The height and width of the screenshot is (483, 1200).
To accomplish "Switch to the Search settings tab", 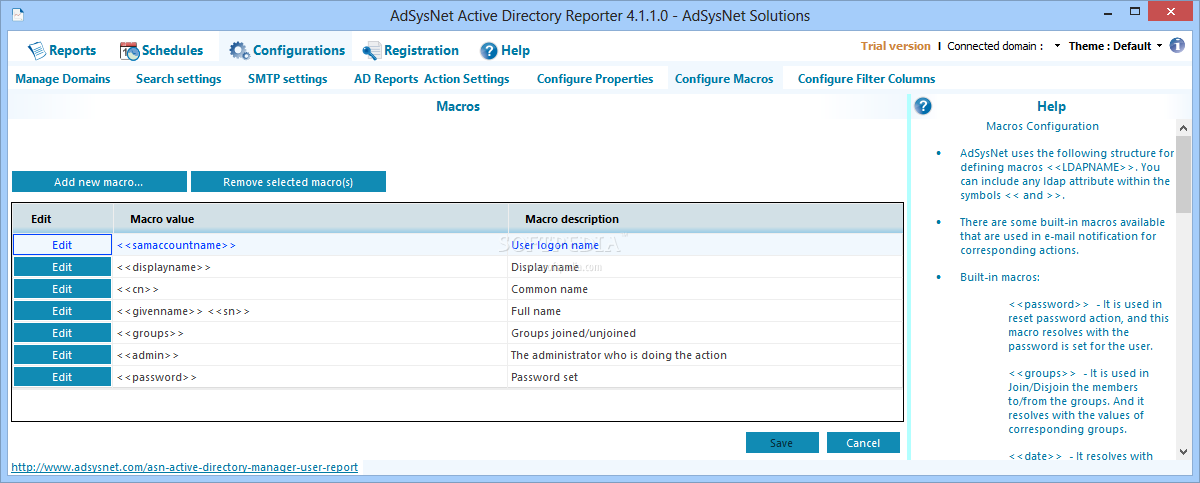I will click(x=179, y=78).
